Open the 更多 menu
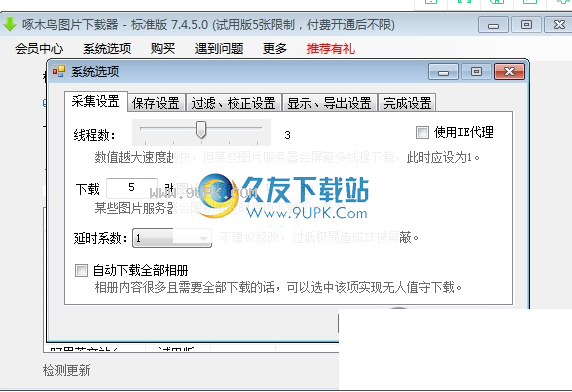 pyautogui.click(x=275, y=48)
